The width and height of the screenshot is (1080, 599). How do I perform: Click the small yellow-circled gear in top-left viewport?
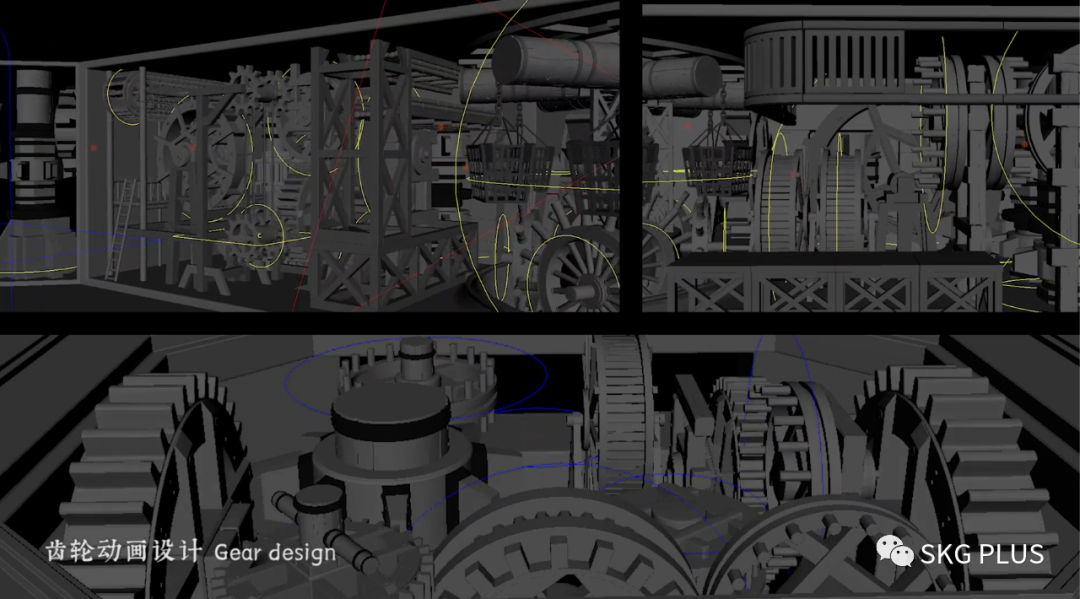tap(257, 235)
